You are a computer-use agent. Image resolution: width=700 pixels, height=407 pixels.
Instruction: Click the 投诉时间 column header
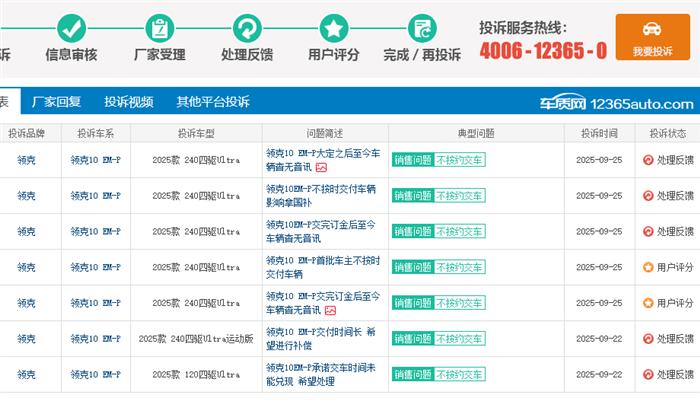[x=597, y=132]
